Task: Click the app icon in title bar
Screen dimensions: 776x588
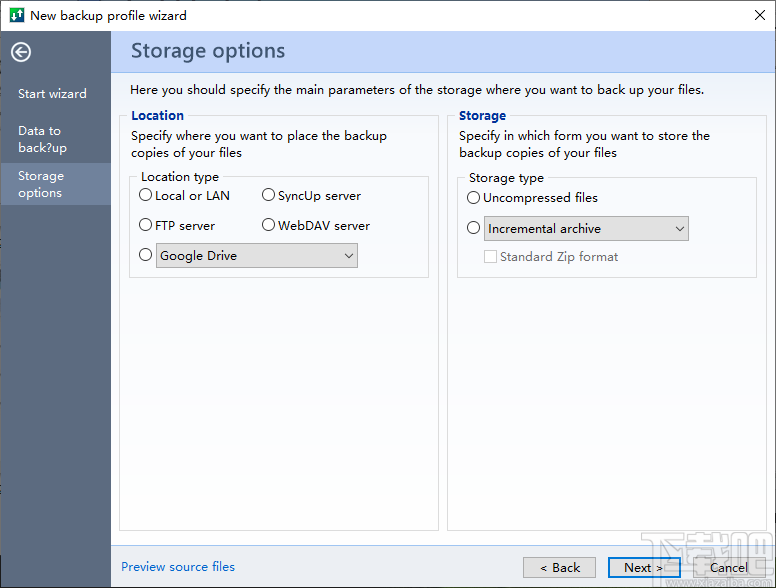Action: pos(15,15)
